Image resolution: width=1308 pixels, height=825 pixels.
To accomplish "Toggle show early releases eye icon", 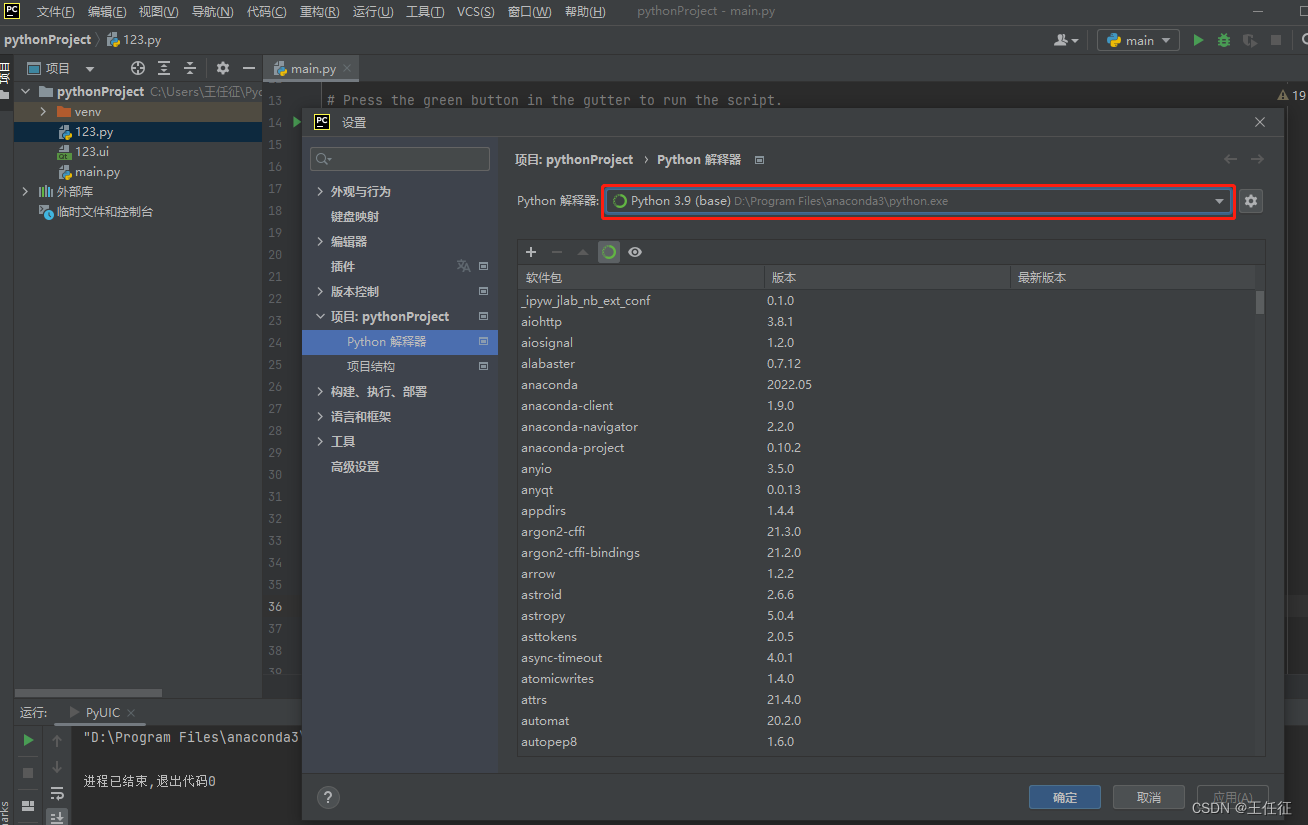I will tap(635, 252).
